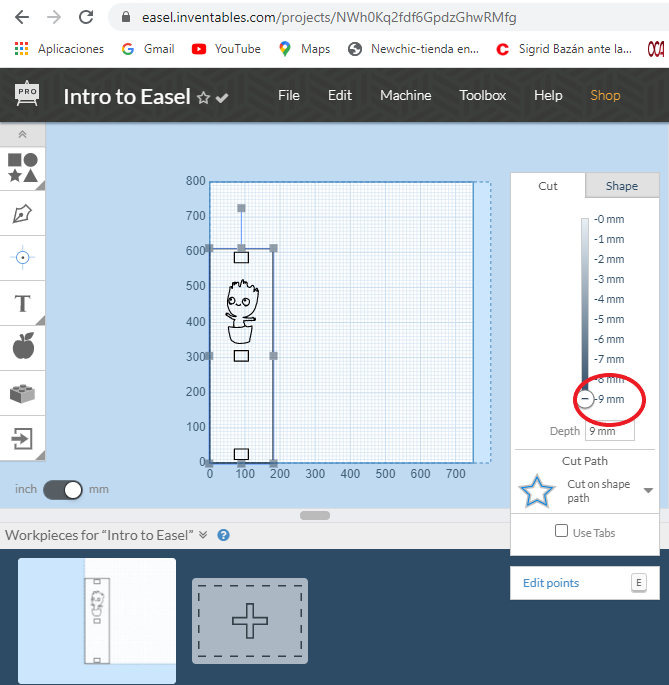Click the -0 mm depth mark
669x685 pixels.
pyautogui.click(x=609, y=219)
